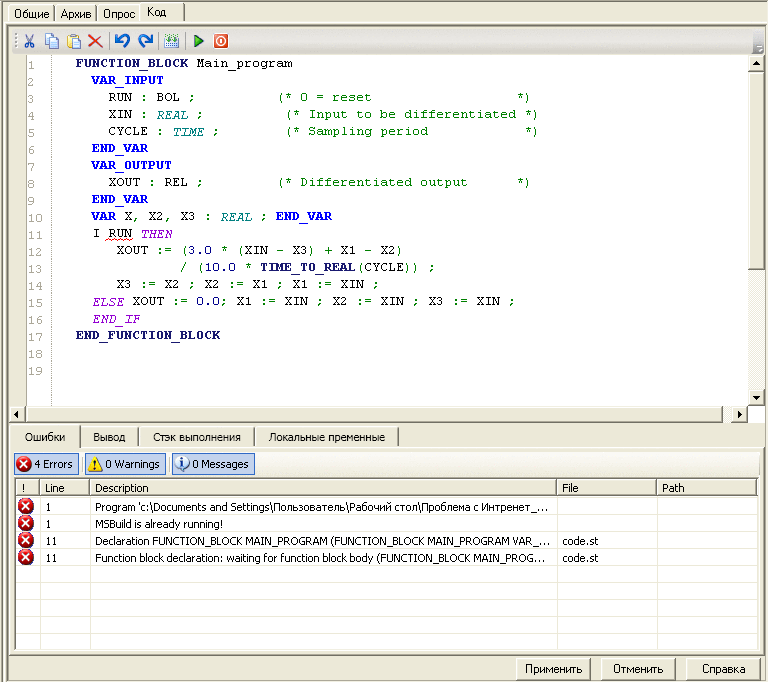Click line number 19 in the gutter
The width and height of the screenshot is (769, 683).
tap(35, 371)
